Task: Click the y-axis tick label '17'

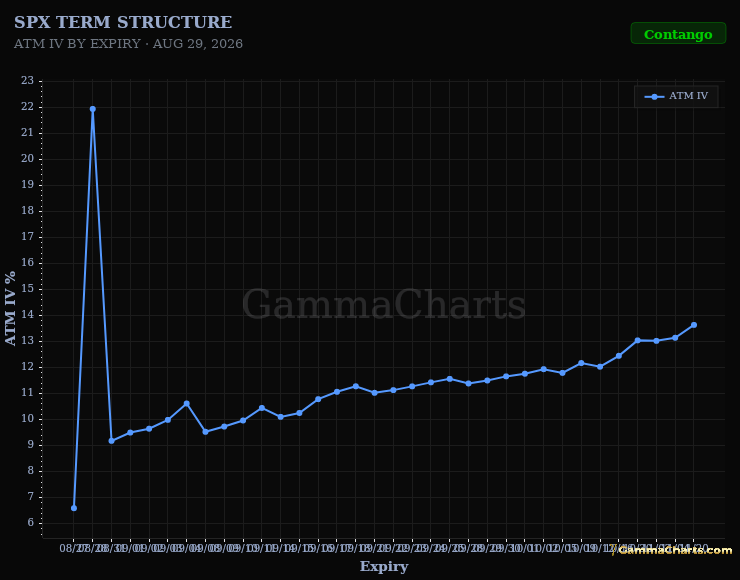Action: 28,237
